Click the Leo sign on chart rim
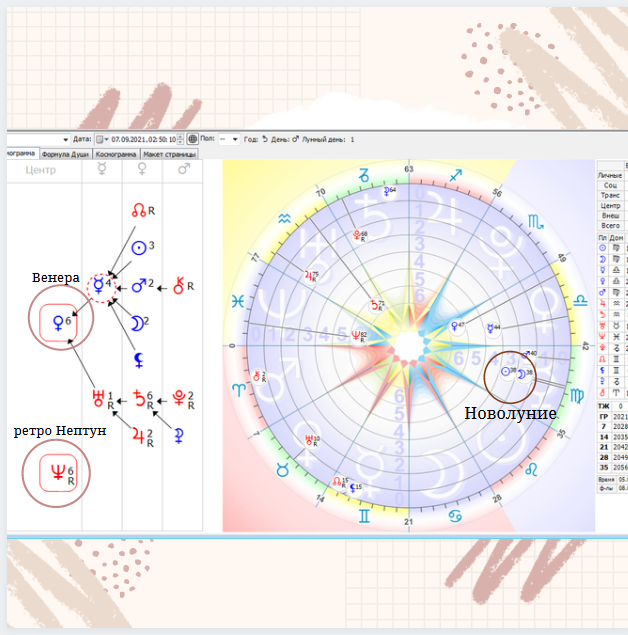Screen dimensions: 628x635 (531, 470)
